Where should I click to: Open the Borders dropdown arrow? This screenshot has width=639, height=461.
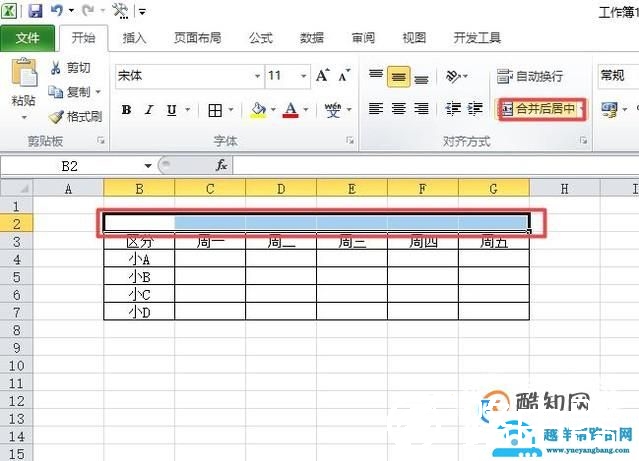tap(231, 110)
